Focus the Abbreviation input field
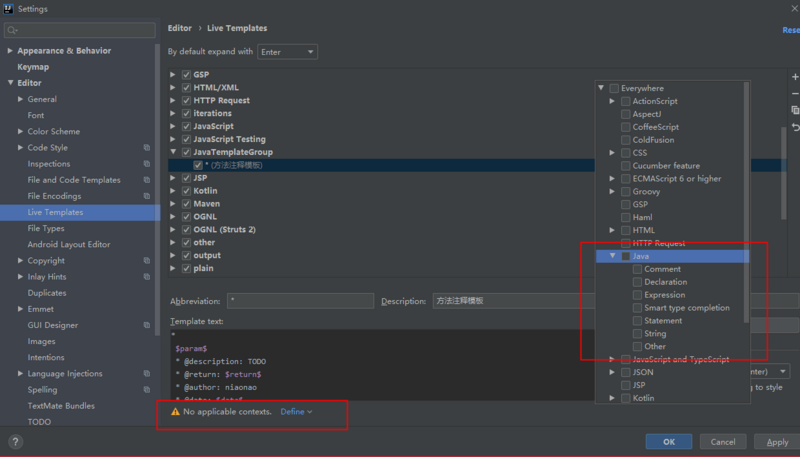This screenshot has height=457, width=800. 301,301
